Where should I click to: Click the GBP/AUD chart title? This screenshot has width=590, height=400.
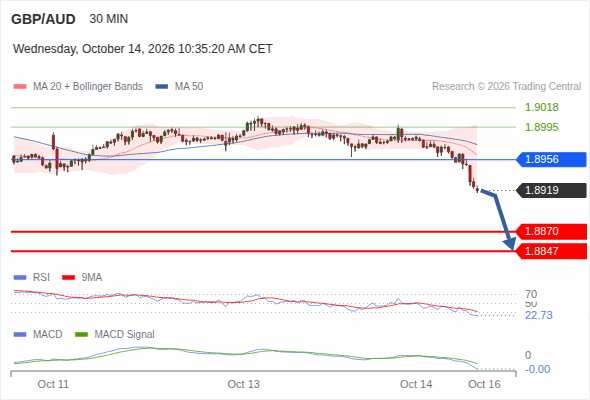click(43, 19)
